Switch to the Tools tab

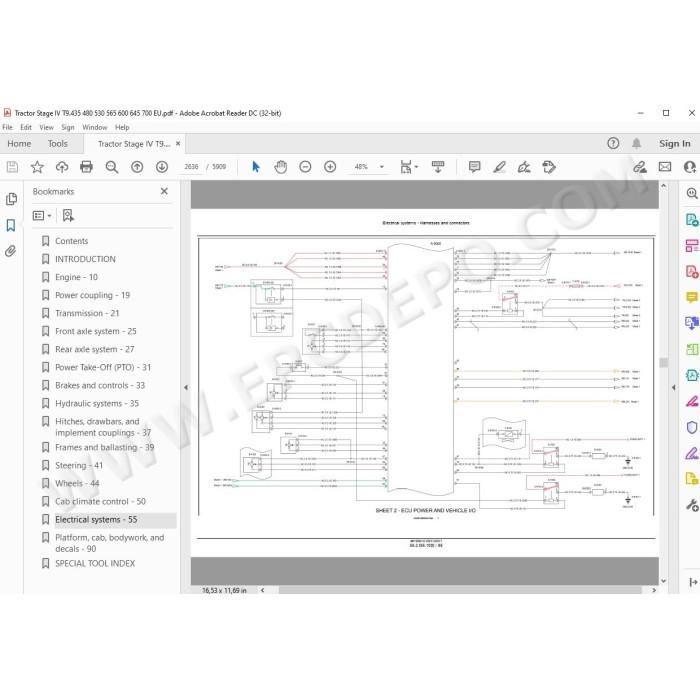pos(58,144)
